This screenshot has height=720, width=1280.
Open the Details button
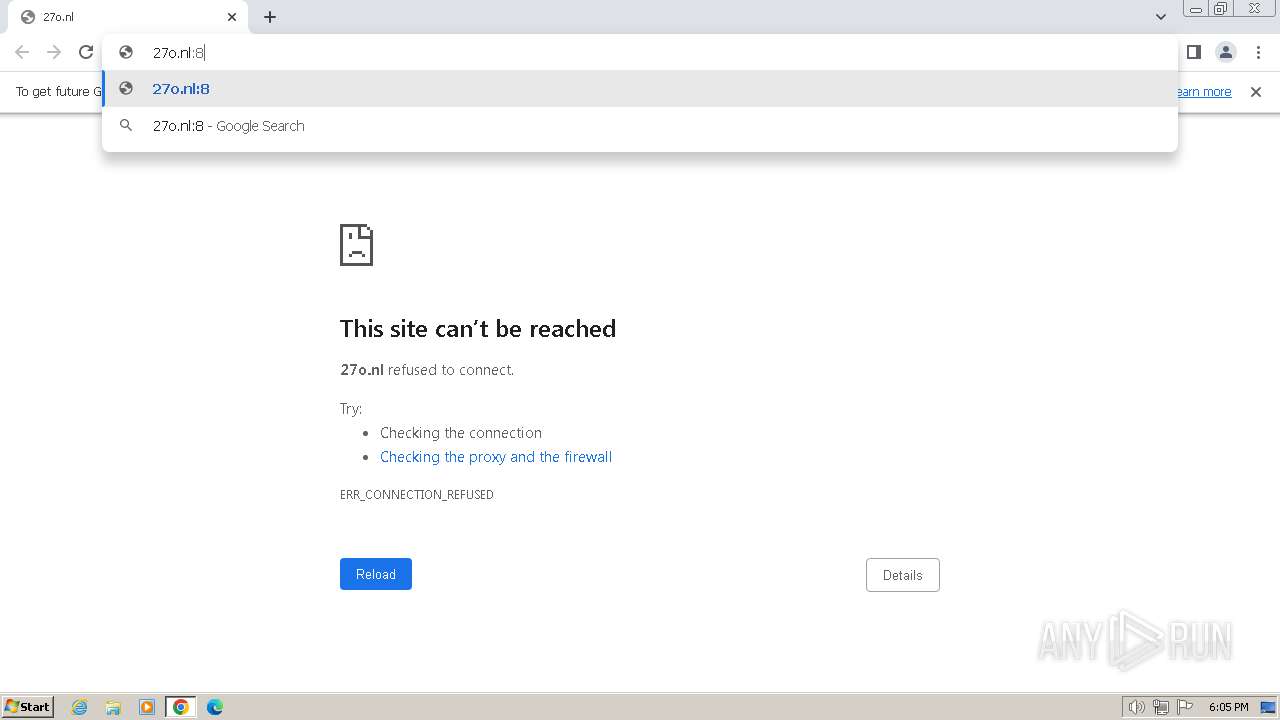903,575
